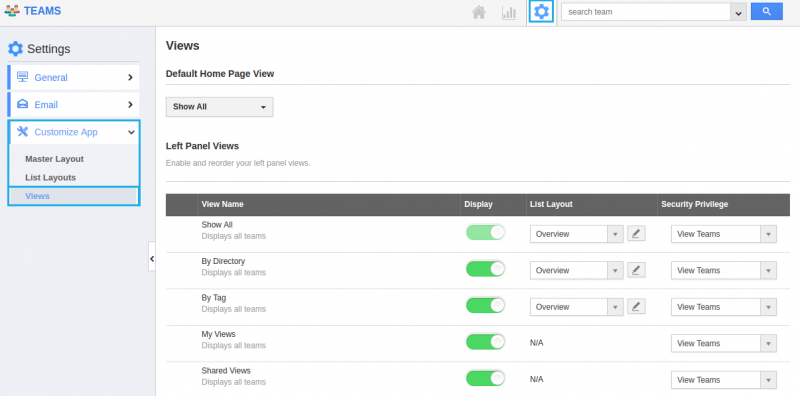The width and height of the screenshot is (800, 396).
Task: Disable the By Tag display switch
Action: (485, 306)
